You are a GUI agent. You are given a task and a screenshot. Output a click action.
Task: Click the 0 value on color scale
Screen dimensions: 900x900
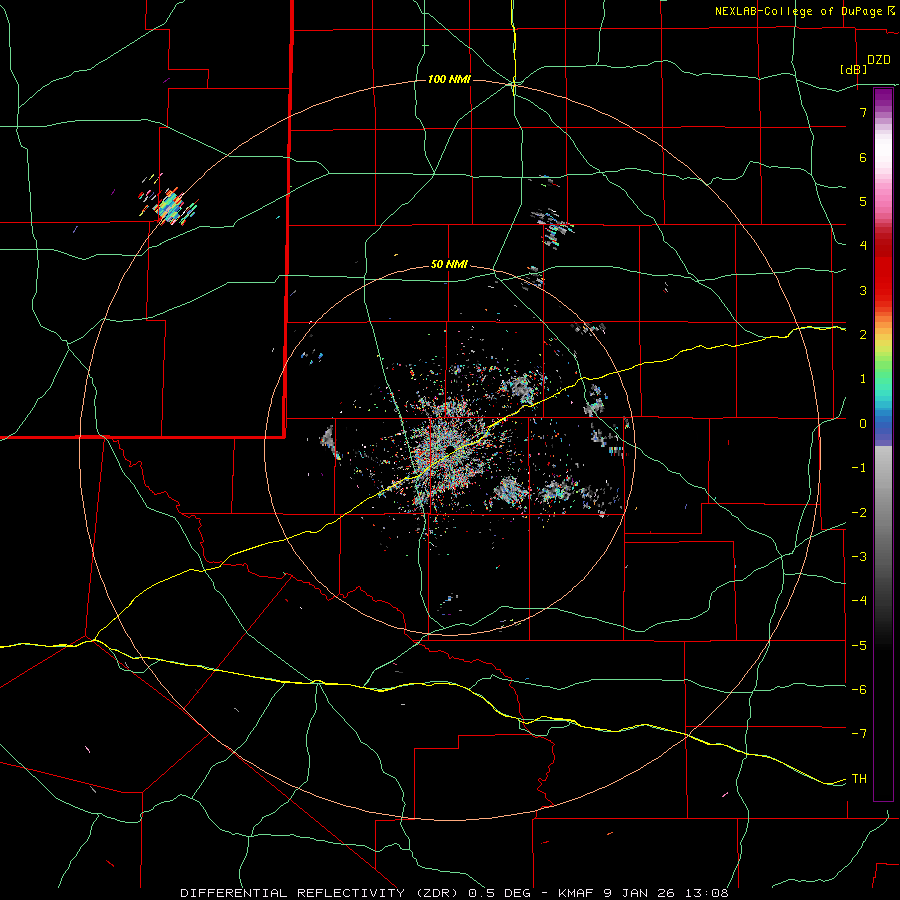pos(863,424)
